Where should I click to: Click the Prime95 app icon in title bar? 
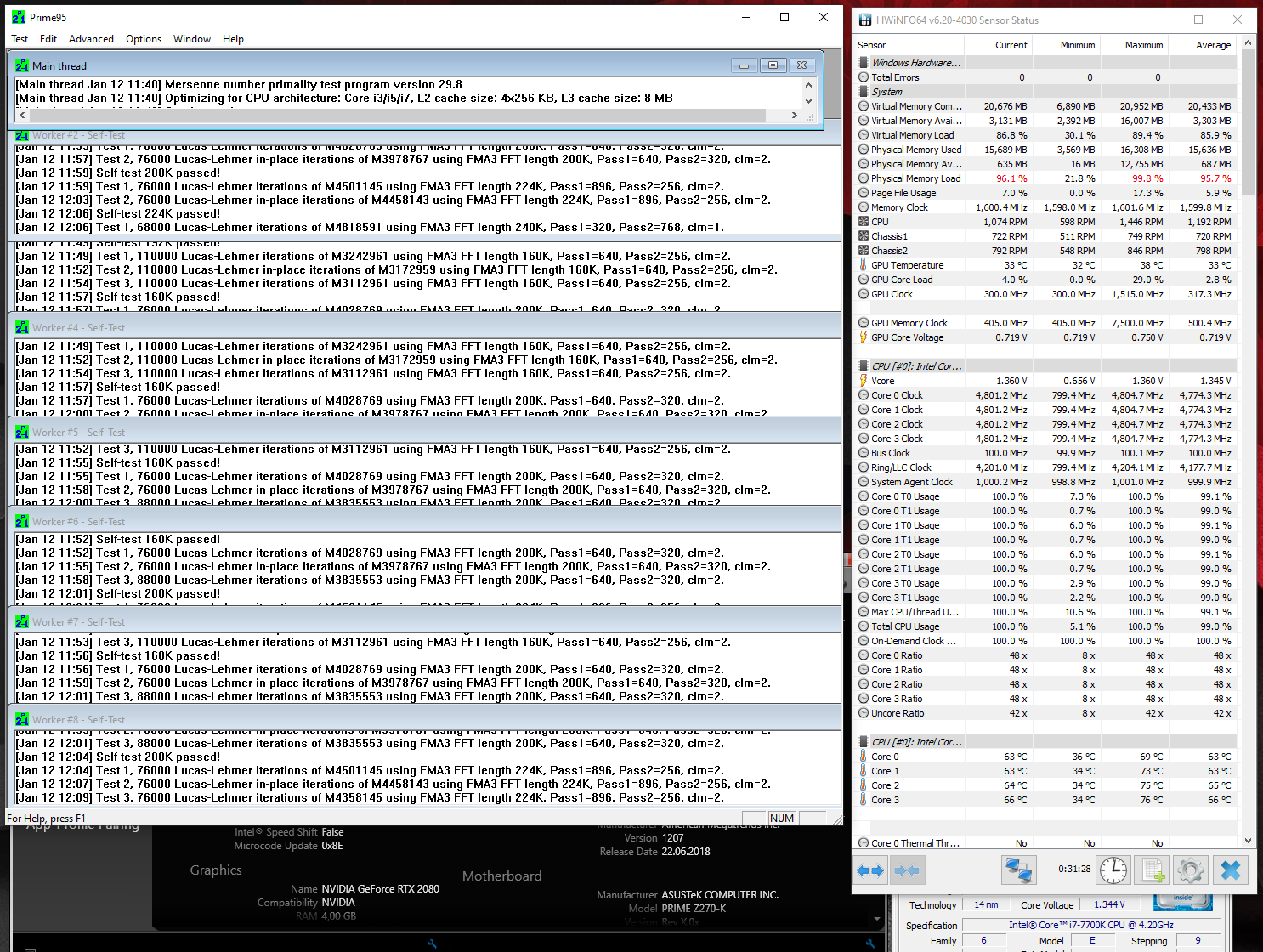click(x=19, y=17)
